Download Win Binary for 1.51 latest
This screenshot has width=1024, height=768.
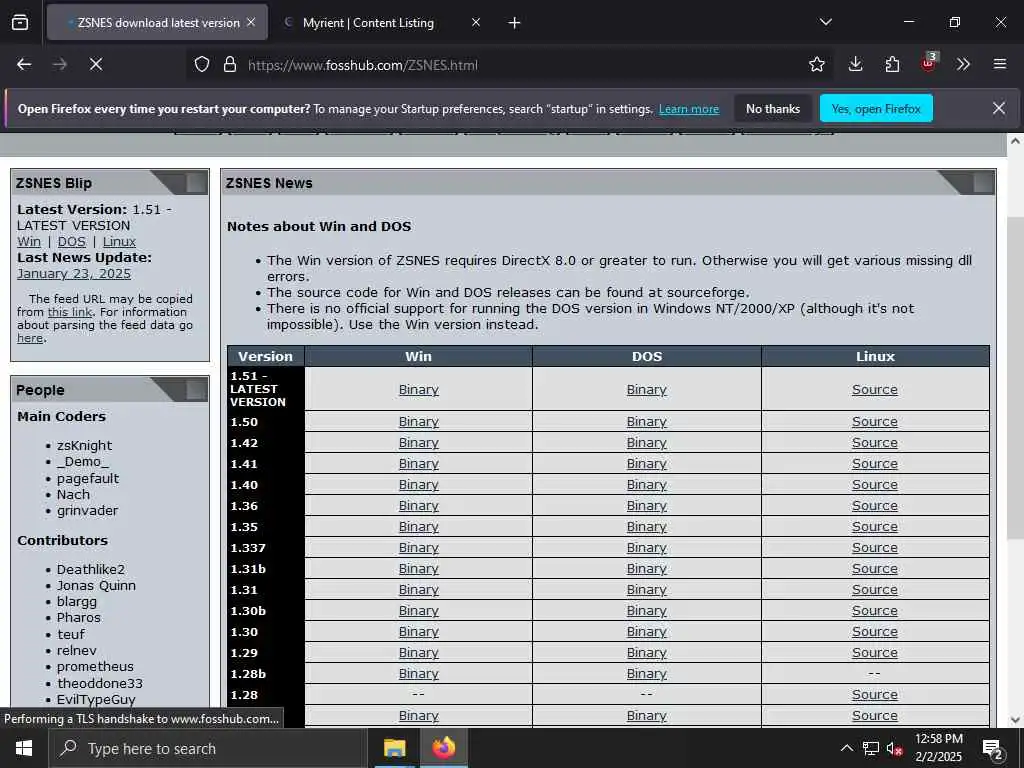click(419, 390)
